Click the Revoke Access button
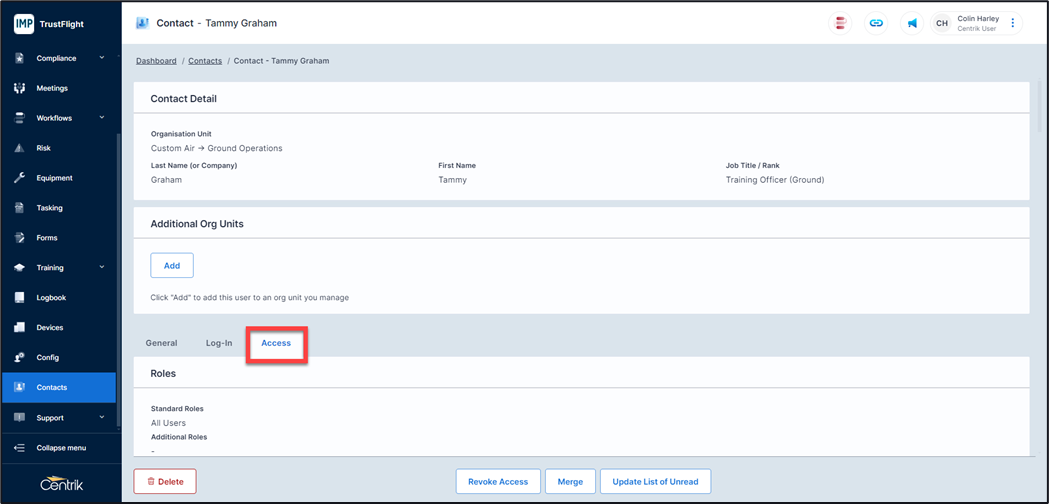1049x504 pixels. click(498, 481)
